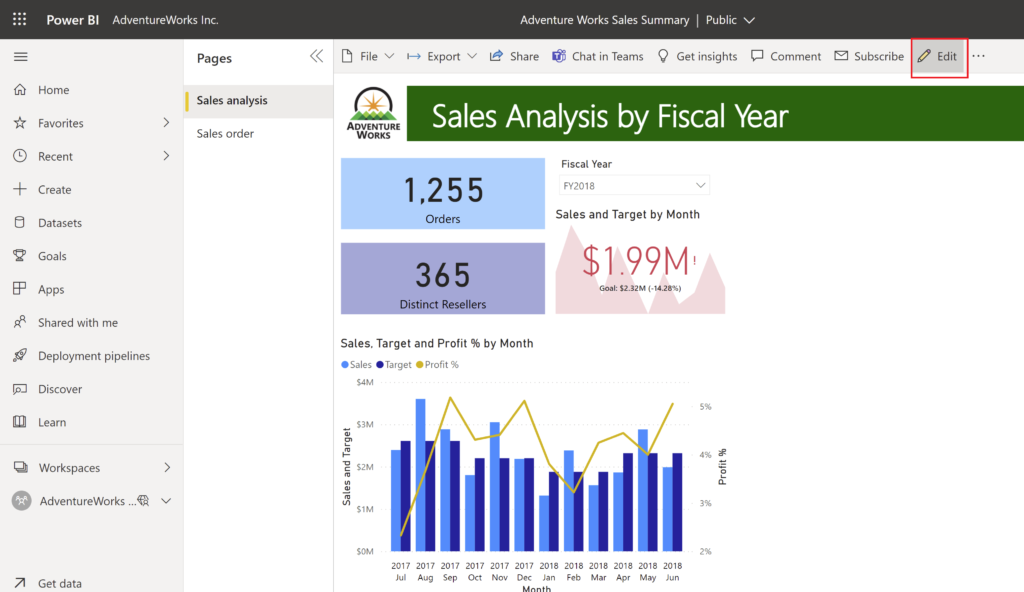The width and height of the screenshot is (1024, 592).
Task: Click the Comment label
Action: [x=795, y=56]
